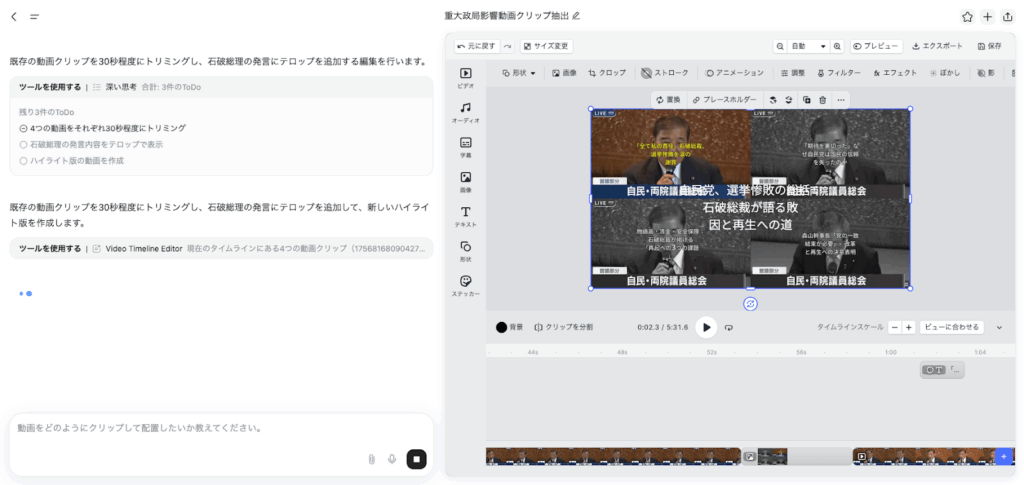Click the microphone icon in the chat input

click(x=392, y=459)
